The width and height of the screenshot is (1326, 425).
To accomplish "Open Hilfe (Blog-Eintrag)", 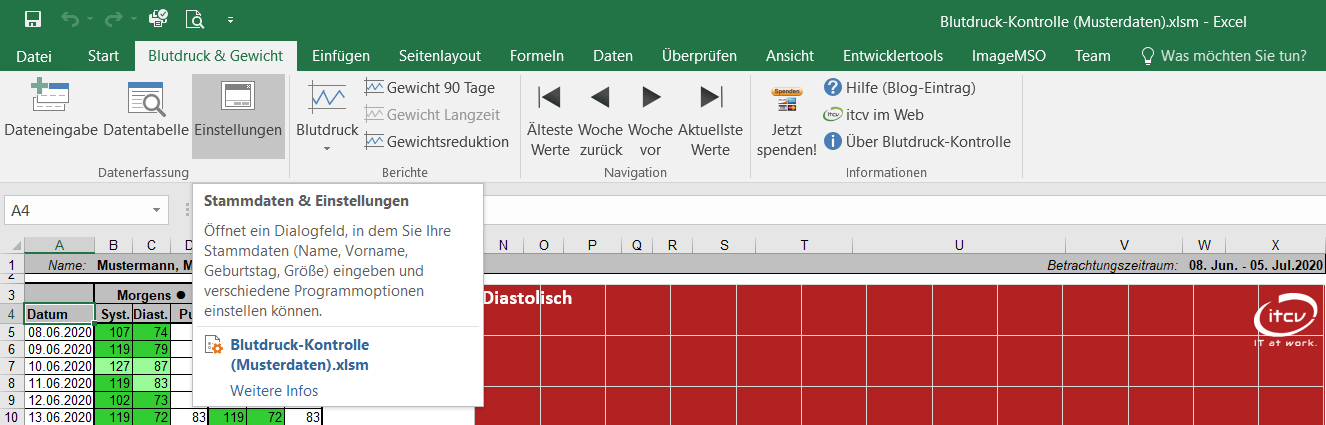I will pos(899,87).
